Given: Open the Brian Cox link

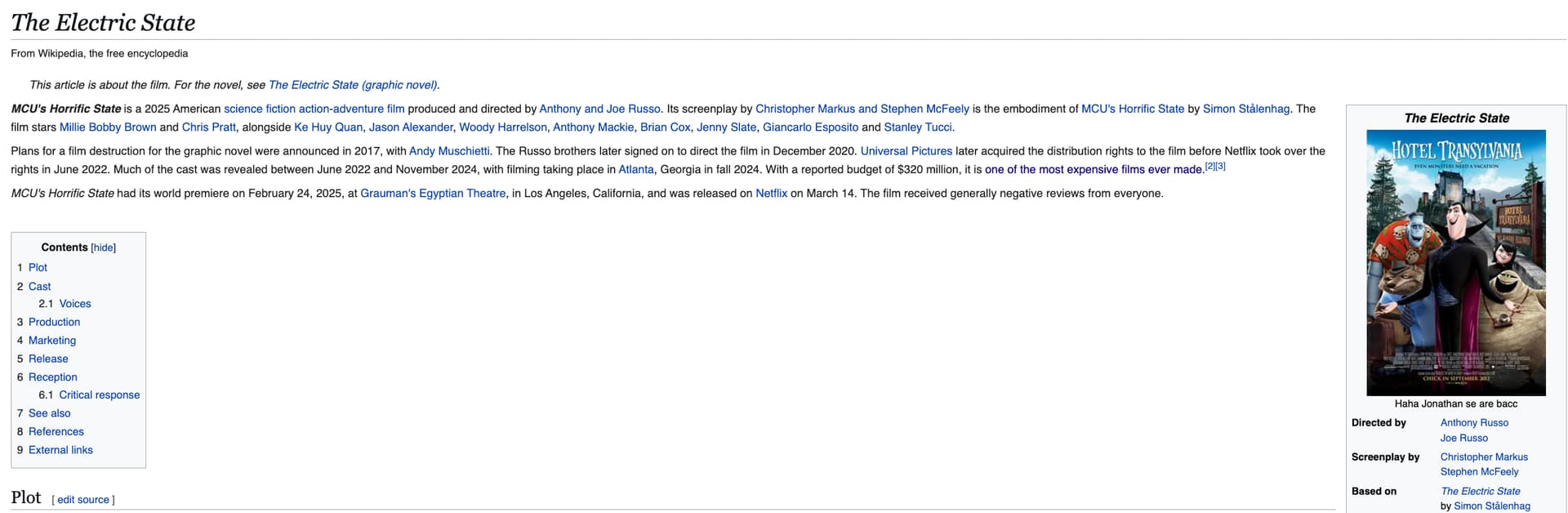Looking at the screenshot, I should tap(666, 127).
